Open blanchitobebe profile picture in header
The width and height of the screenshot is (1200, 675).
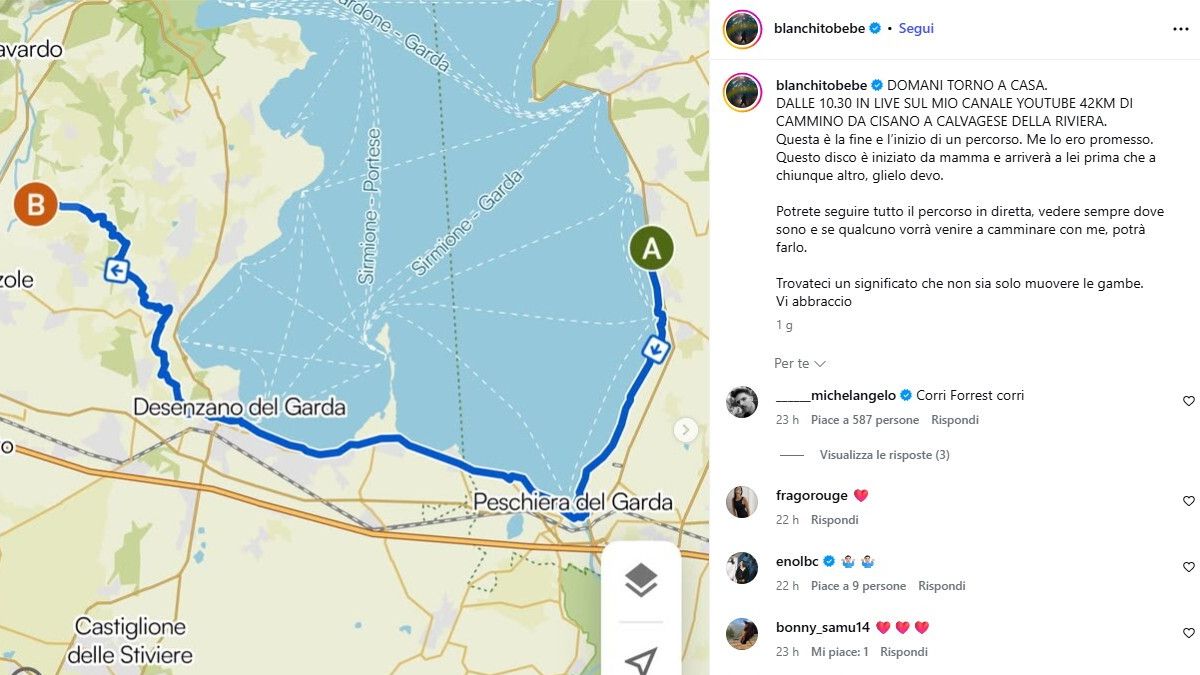pyautogui.click(x=742, y=29)
